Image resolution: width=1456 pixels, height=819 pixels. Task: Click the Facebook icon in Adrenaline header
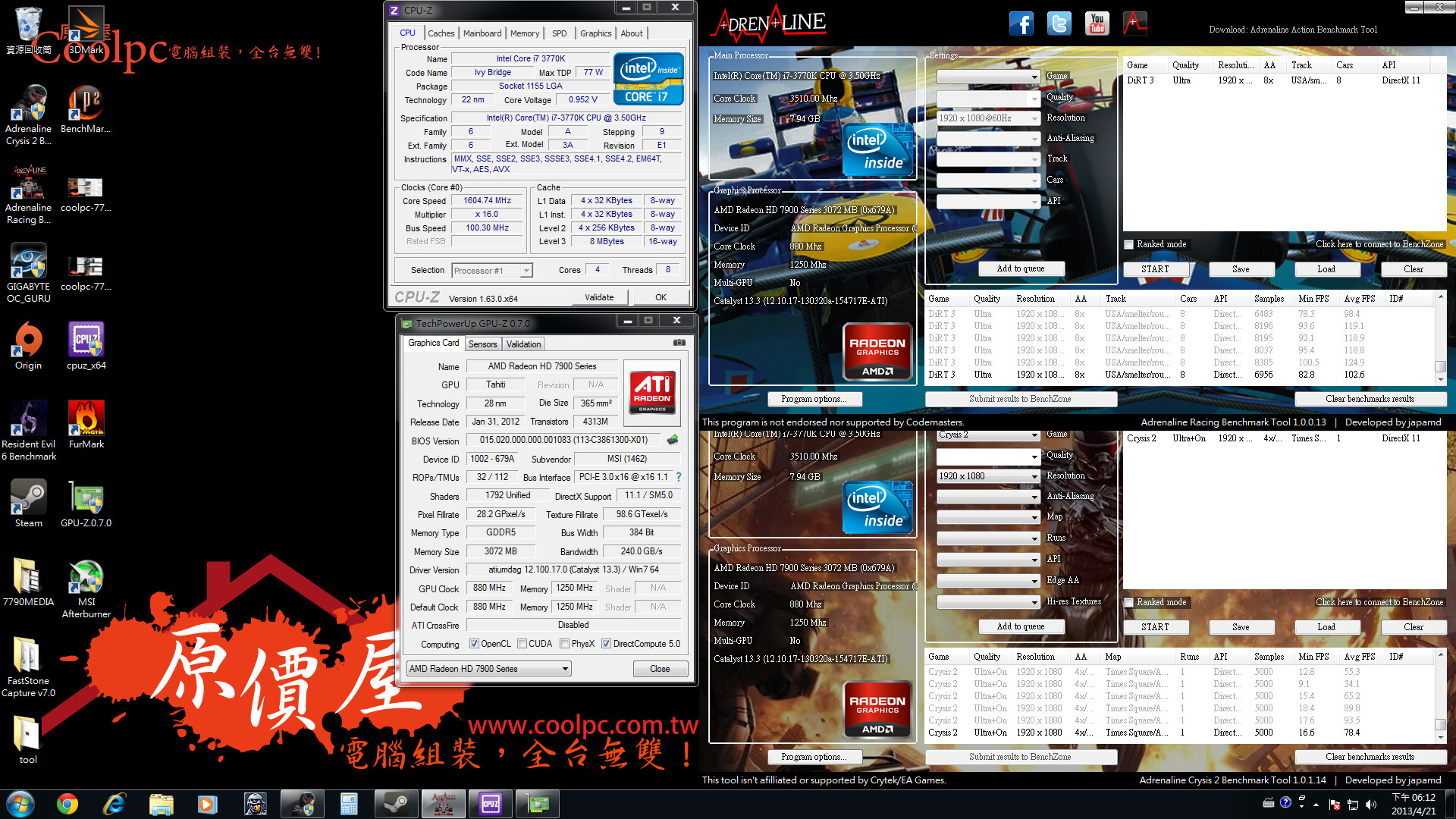(x=1021, y=24)
